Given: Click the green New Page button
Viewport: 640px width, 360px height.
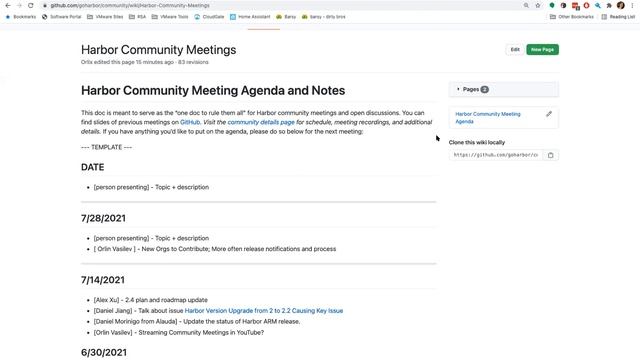Looking at the screenshot, I should point(542,49).
